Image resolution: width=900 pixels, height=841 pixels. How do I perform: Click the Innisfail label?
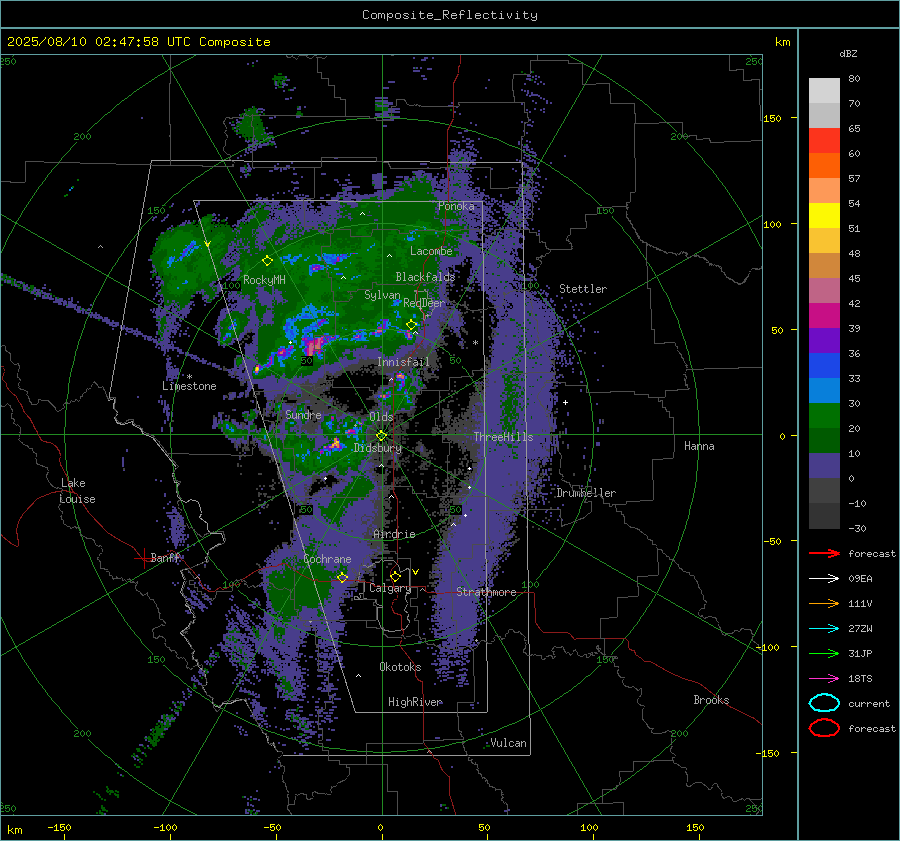[403, 362]
